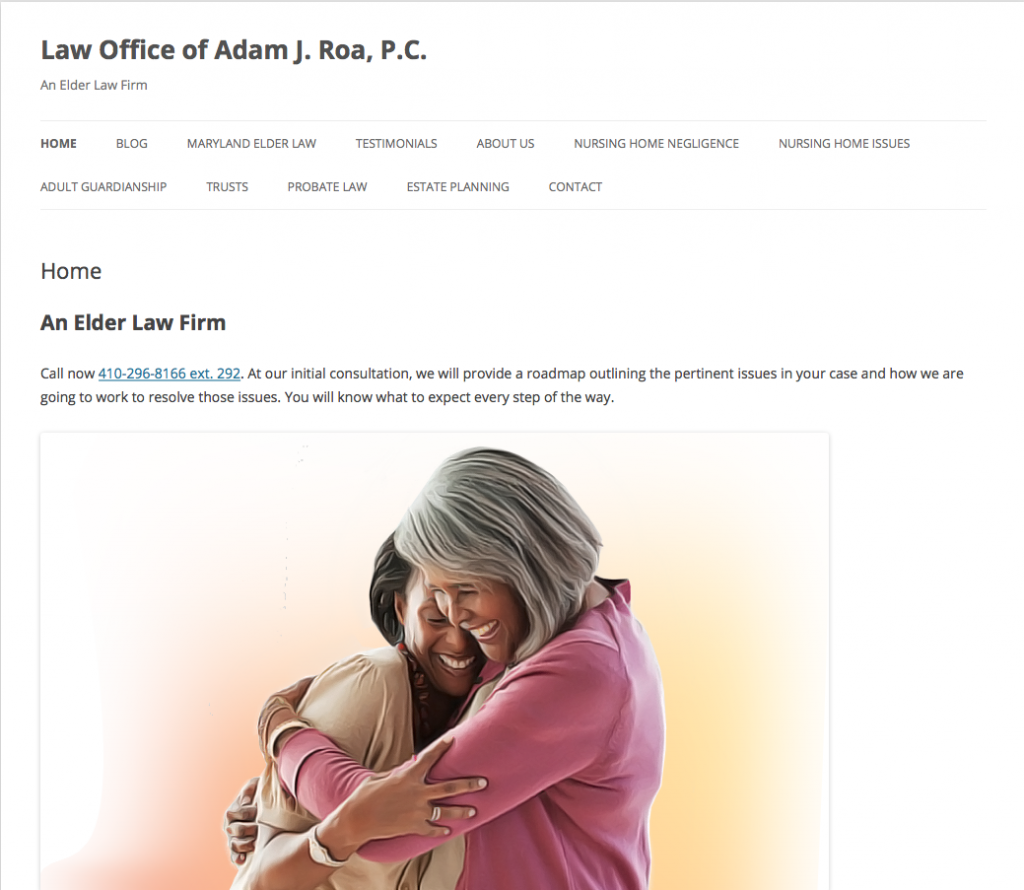Click the initial consultation paragraph text

502,385
